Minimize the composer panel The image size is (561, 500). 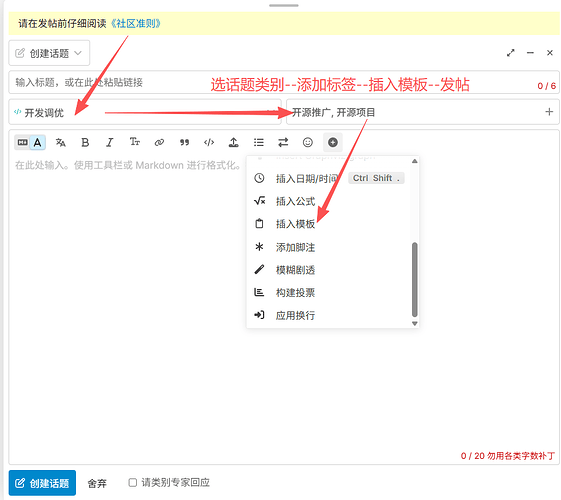pos(530,53)
